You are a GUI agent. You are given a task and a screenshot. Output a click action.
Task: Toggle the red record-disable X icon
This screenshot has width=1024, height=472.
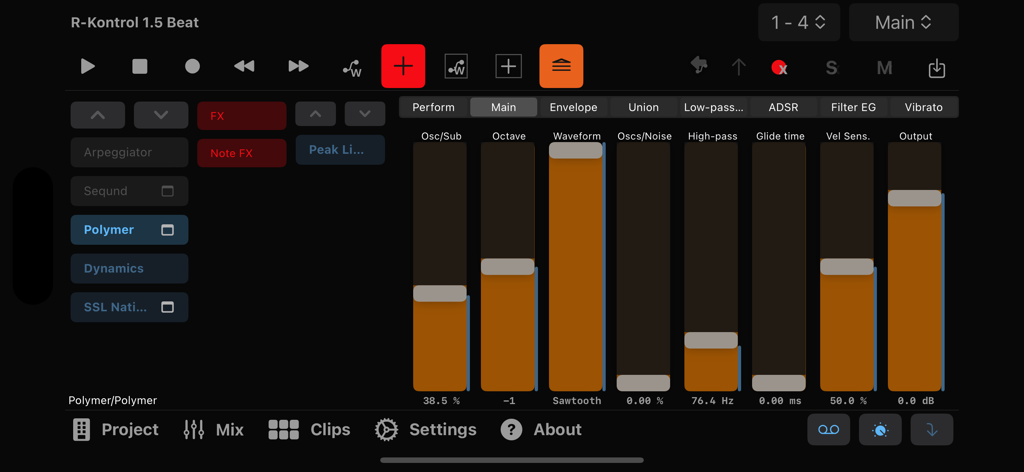click(x=779, y=67)
